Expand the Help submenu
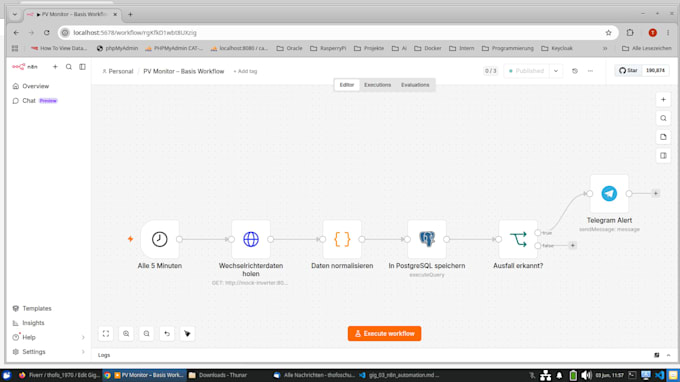Screen dimensions: 680x382 coord(83,337)
